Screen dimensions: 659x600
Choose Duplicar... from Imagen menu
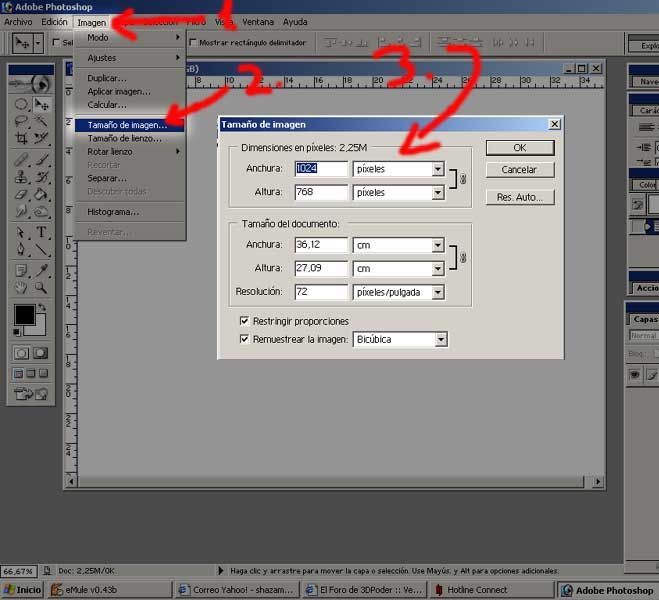pyautogui.click(x=129, y=78)
